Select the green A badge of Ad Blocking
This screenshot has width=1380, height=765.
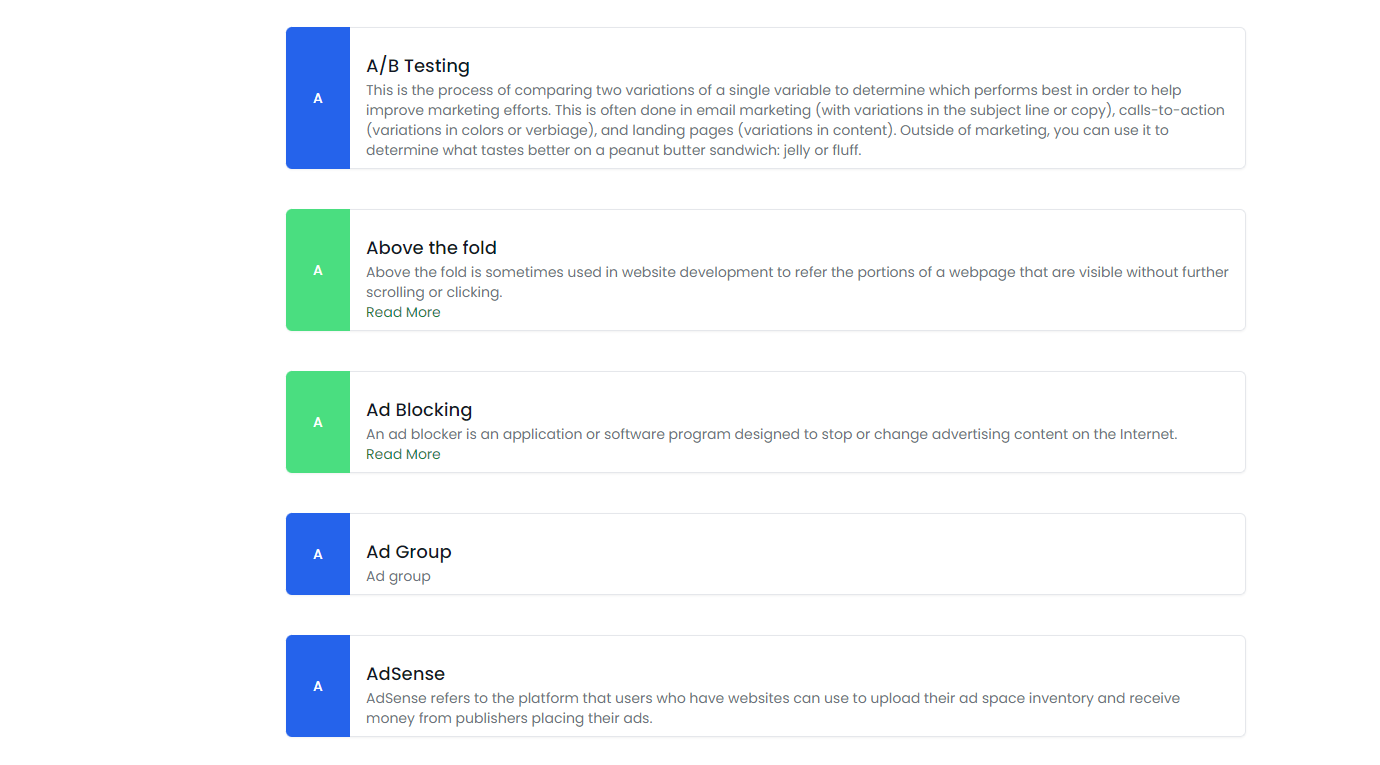tap(318, 422)
